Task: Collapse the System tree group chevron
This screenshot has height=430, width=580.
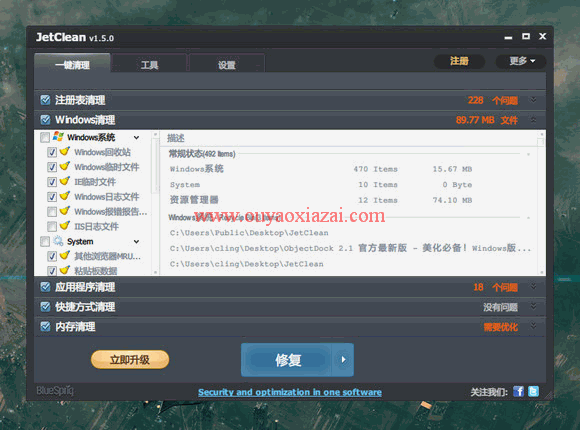Action: pyautogui.click(x=136, y=242)
